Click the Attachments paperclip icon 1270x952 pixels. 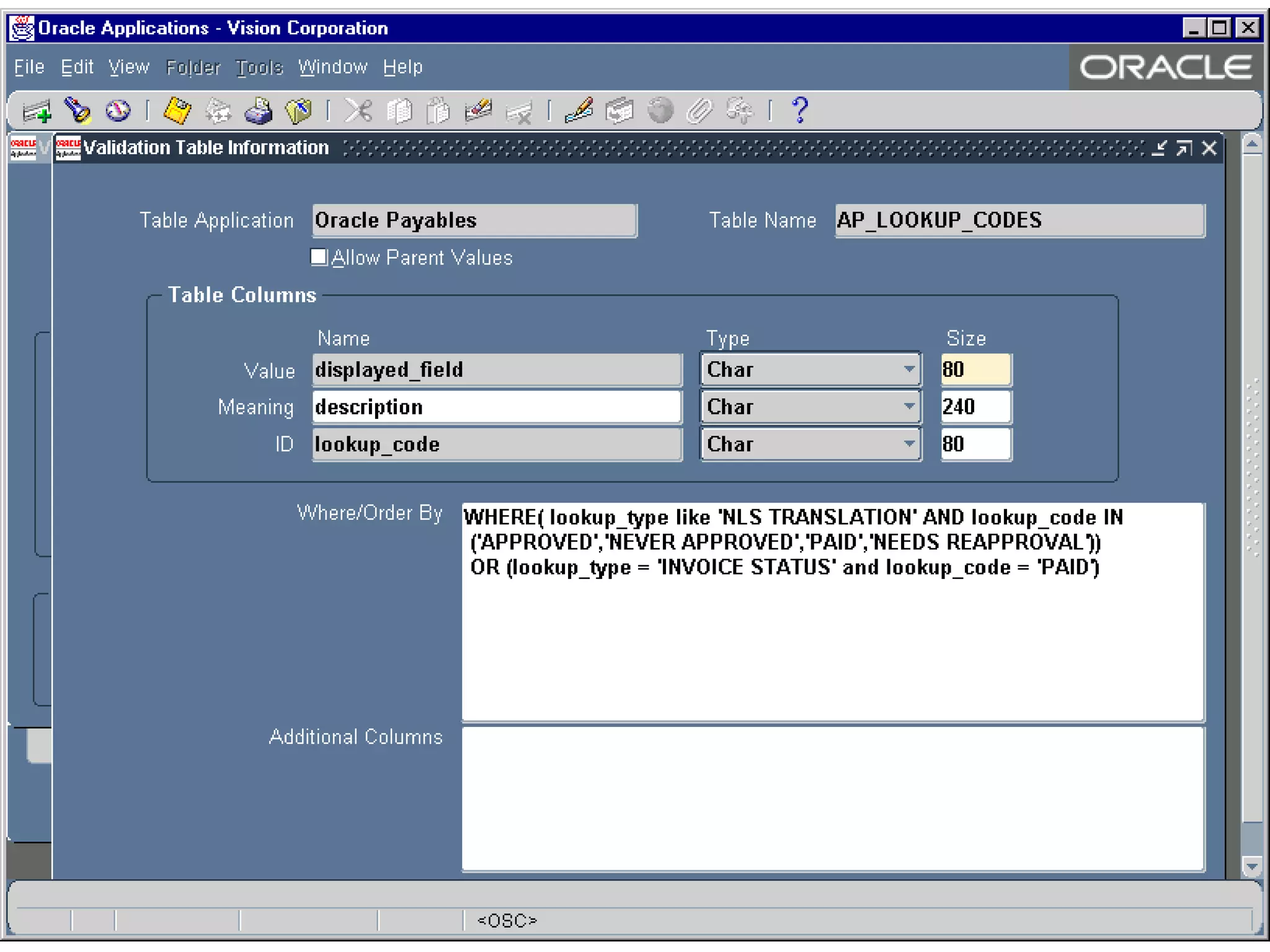(699, 112)
